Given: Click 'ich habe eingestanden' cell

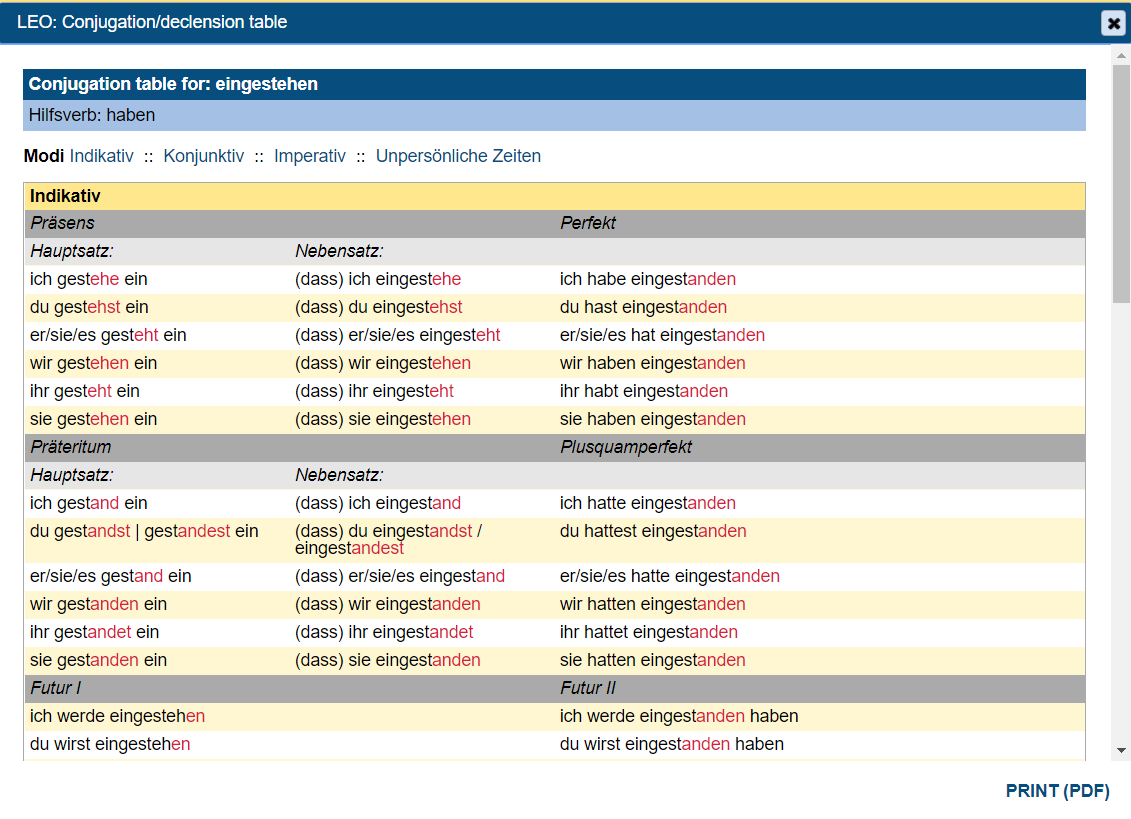Looking at the screenshot, I should click(x=648, y=279).
